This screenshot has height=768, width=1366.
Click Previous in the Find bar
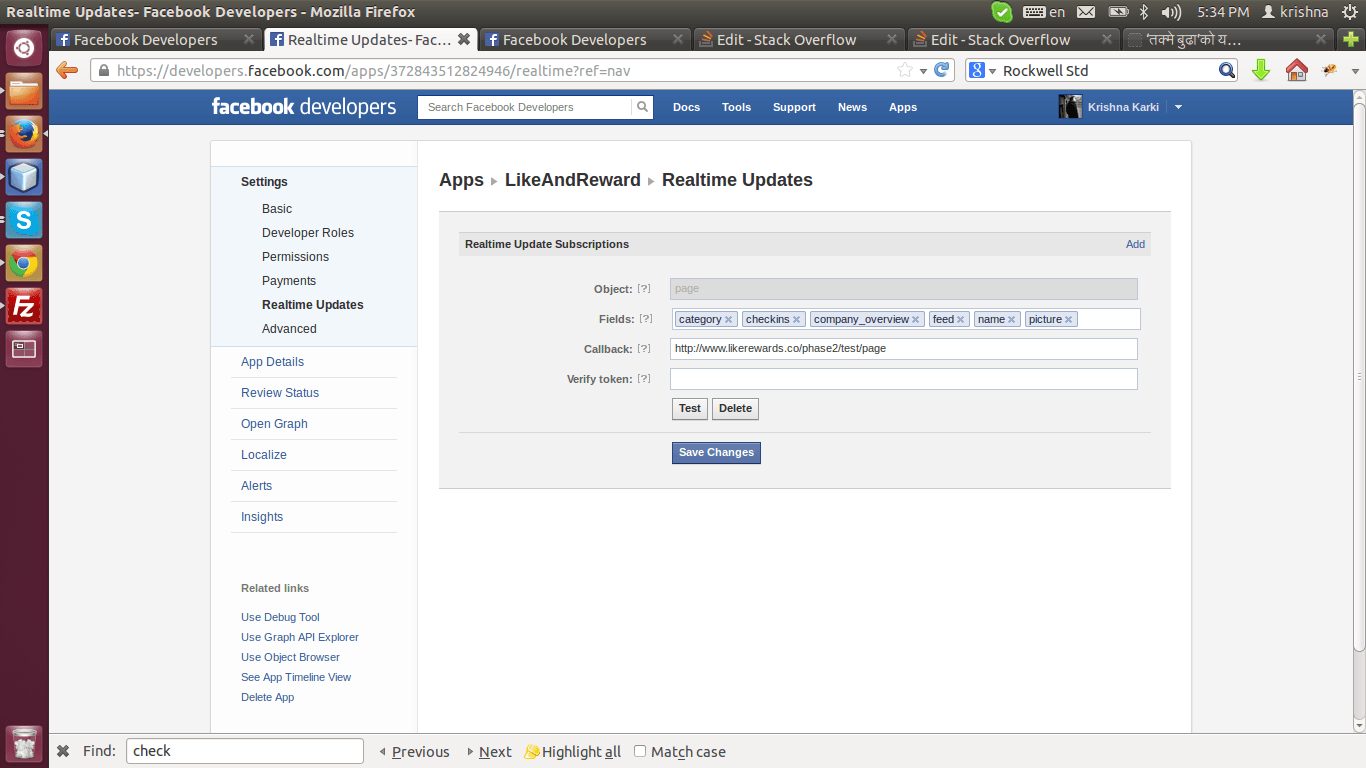coord(413,752)
